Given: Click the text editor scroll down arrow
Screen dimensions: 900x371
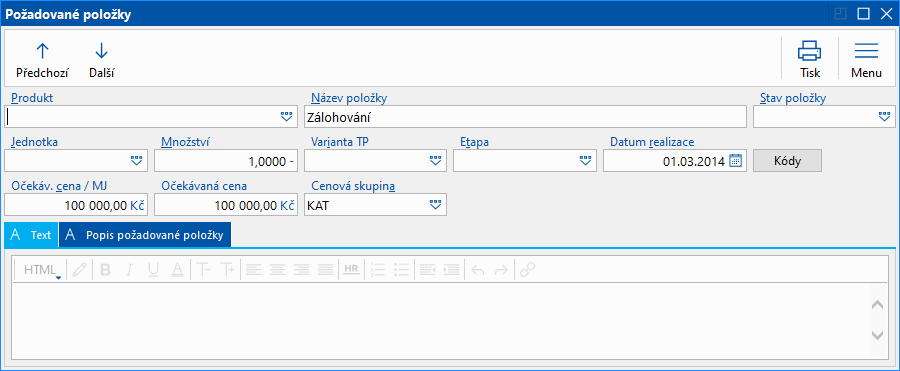Looking at the screenshot, I should click(x=877, y=335).
